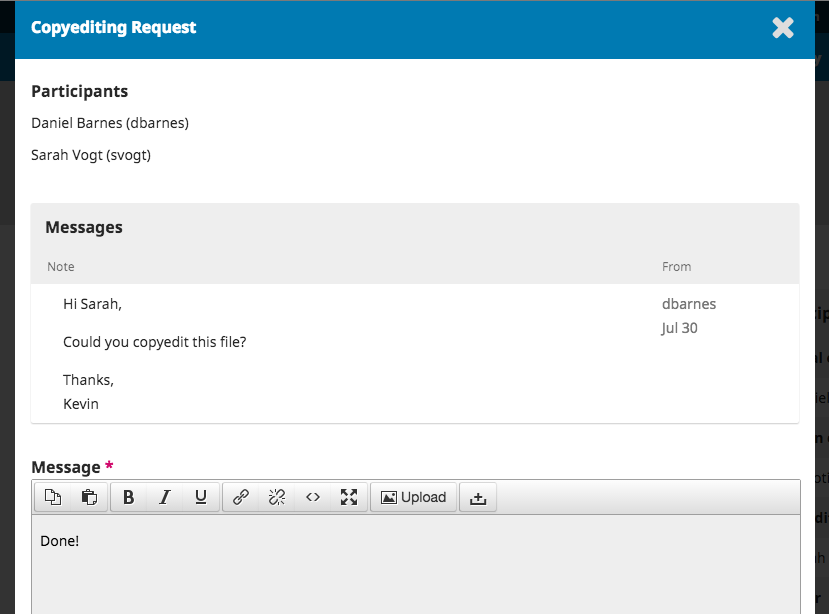Click the Note column header
829x614 pixels.
[61, 267]
